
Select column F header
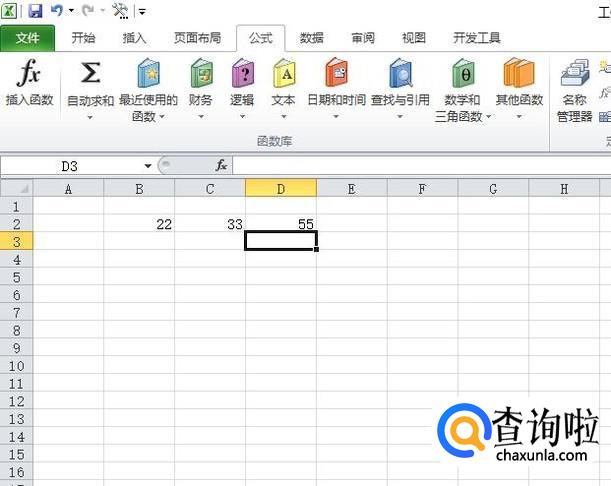click(x=422, y=189)
